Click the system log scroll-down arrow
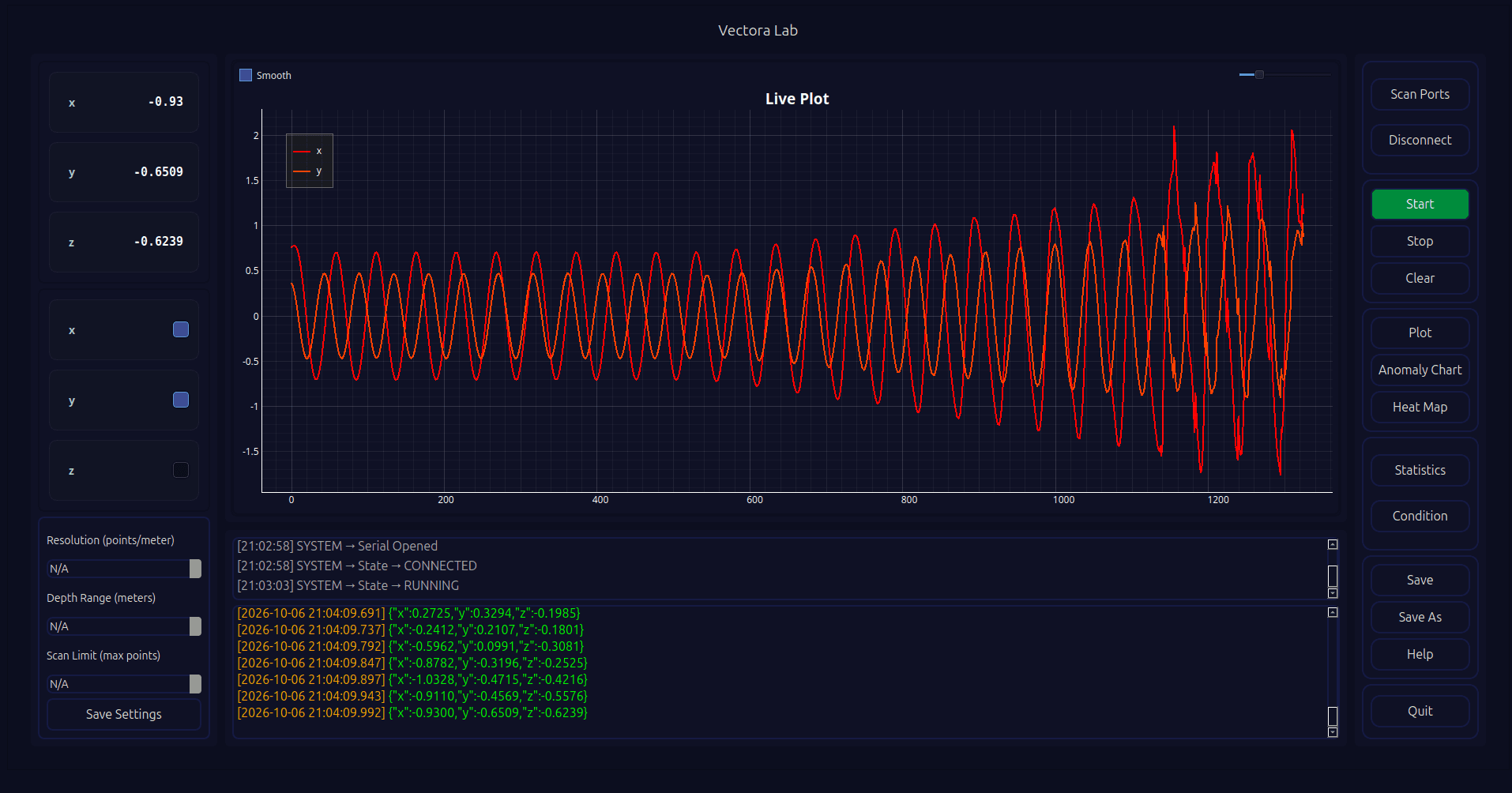1512x793 pixels. 1333,593
